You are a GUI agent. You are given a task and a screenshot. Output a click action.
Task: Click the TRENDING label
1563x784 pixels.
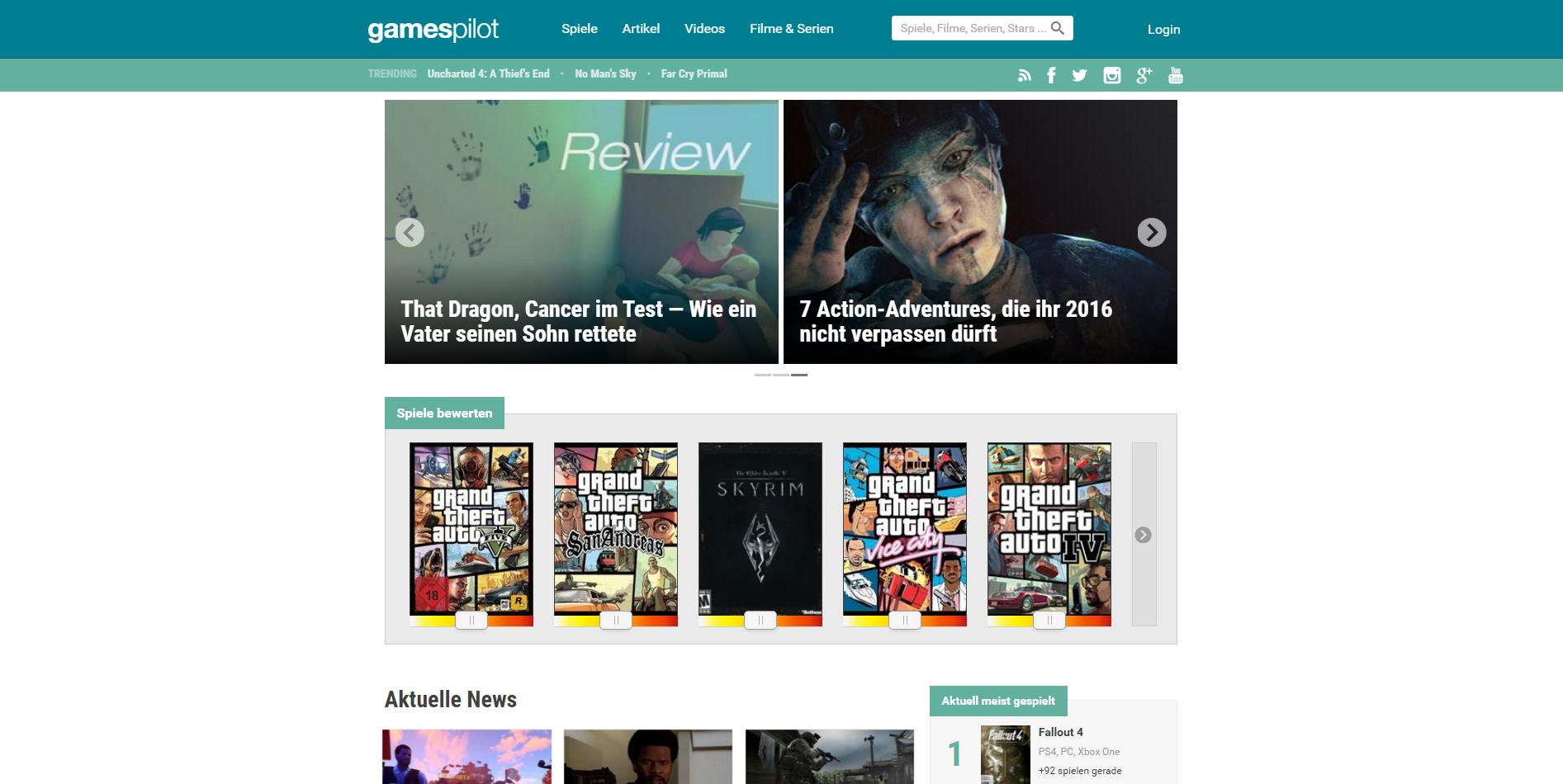(392, 73)
